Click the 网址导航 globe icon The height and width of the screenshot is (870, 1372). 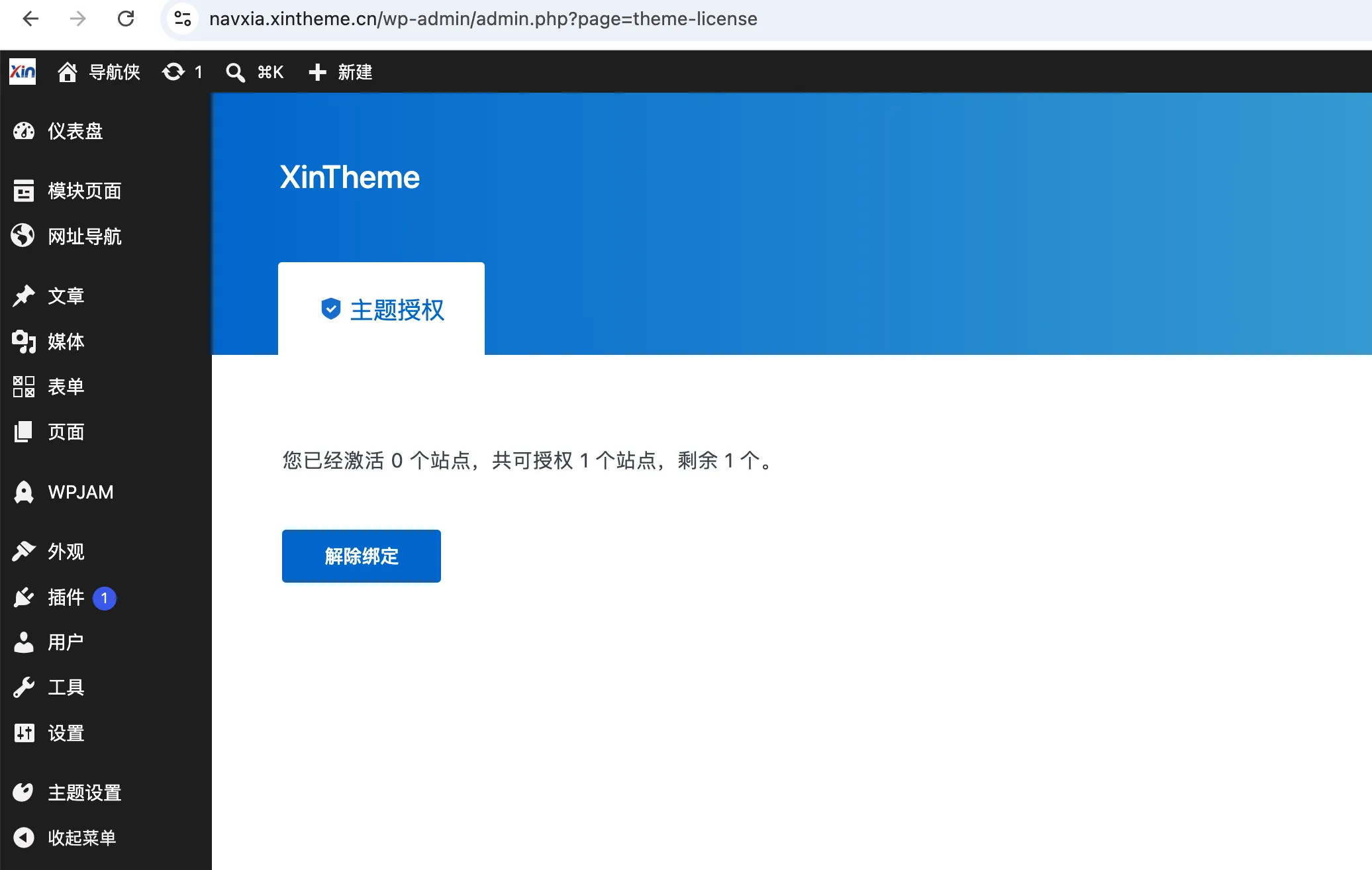tap(23, 236)
